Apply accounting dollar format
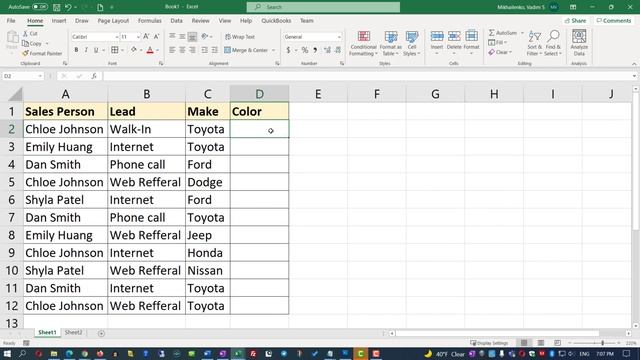The width and height of the screenshot is (640, 360). coord(288,50)
